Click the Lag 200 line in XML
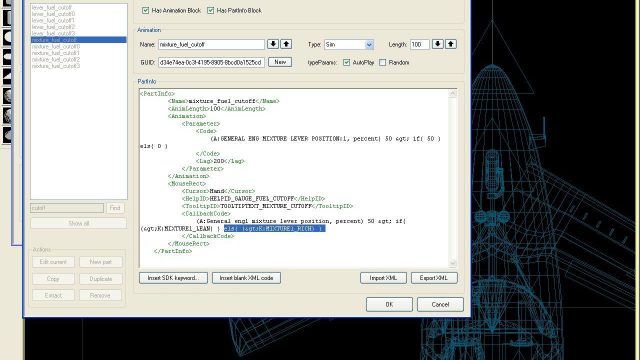Viewport: 640px width, 360px height. pyautogui.click(x=220, y=161)
